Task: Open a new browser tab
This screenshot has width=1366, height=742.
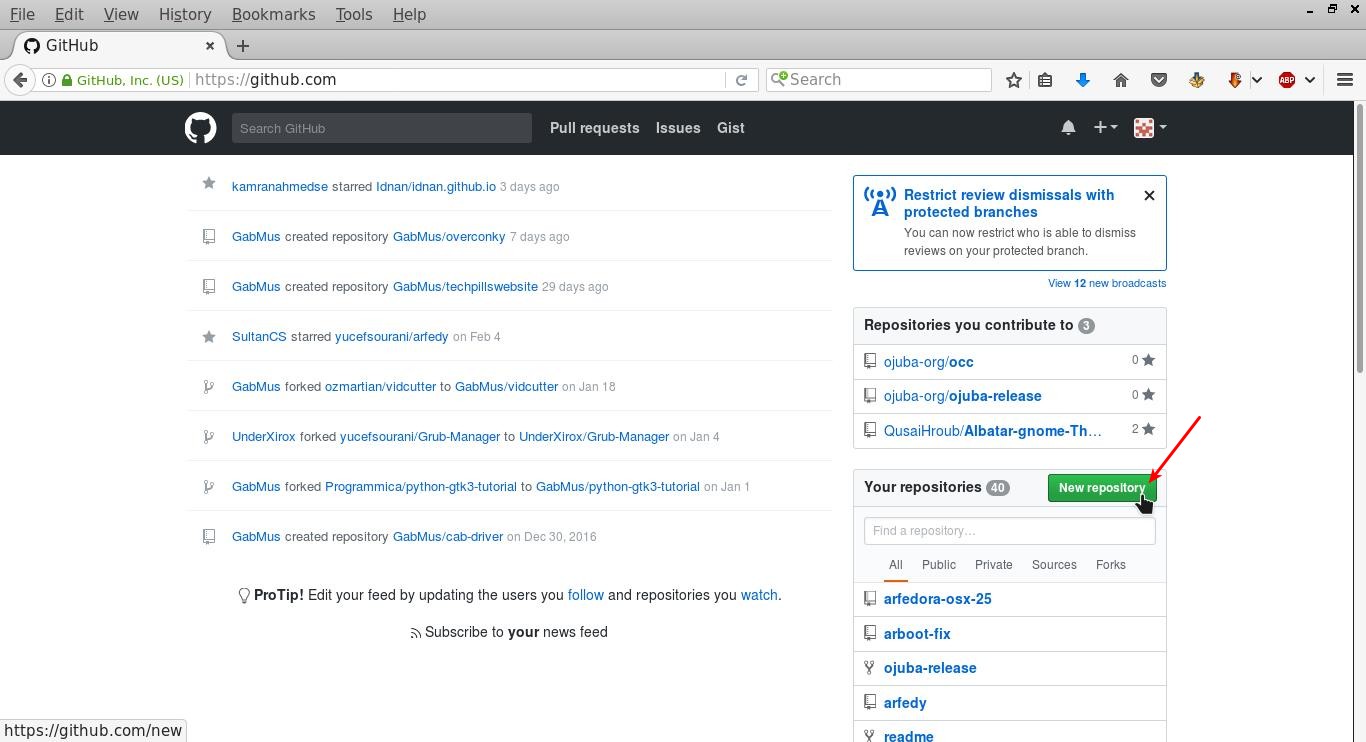Action: click(242, 46)
